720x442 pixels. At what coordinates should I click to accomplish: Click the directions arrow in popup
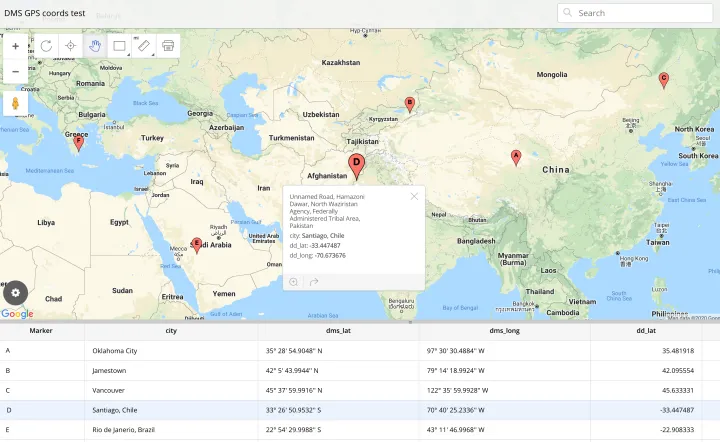314,282
